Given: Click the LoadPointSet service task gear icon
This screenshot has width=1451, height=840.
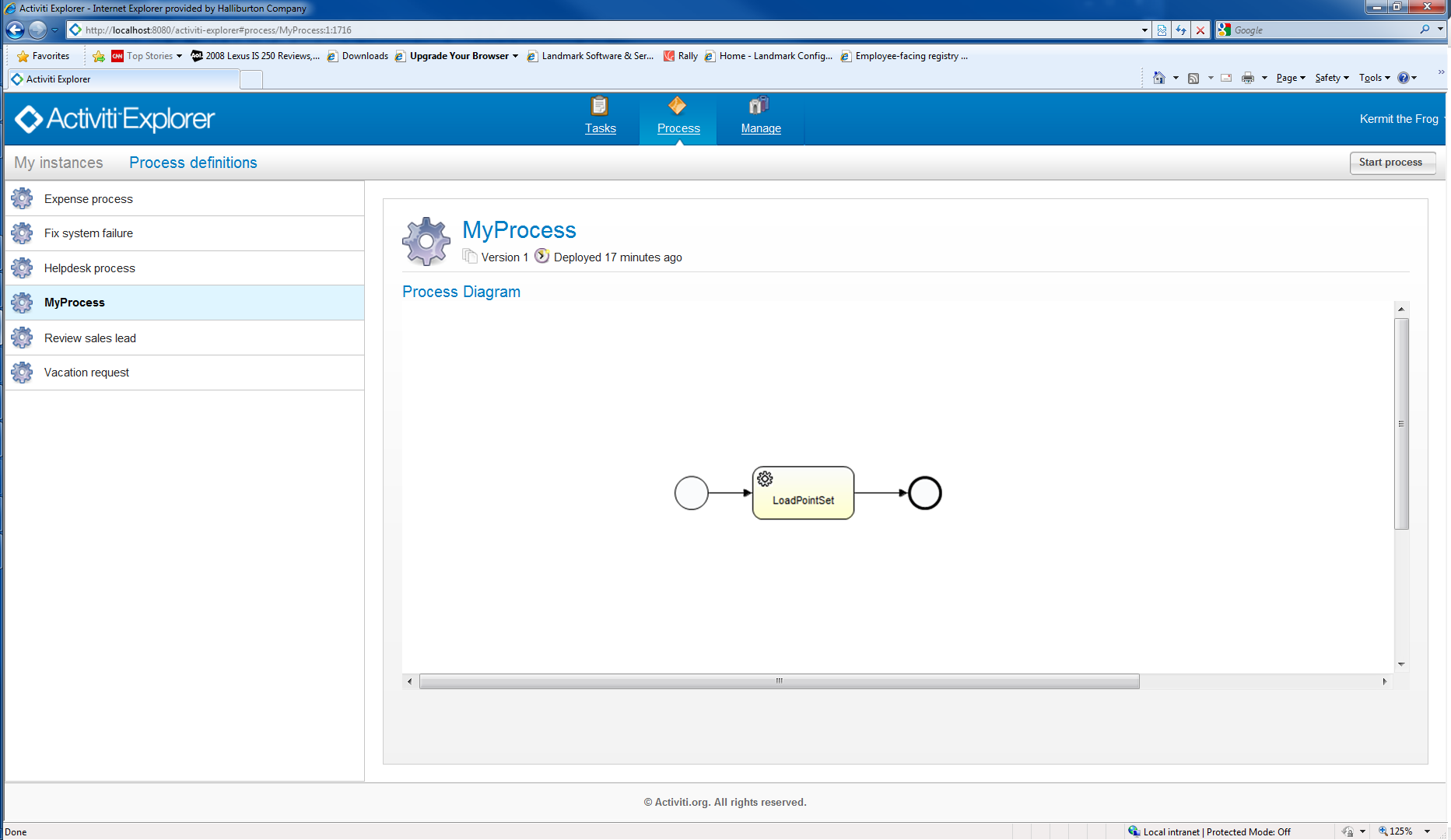Looking at the screenshot, I should pos(765,479).
